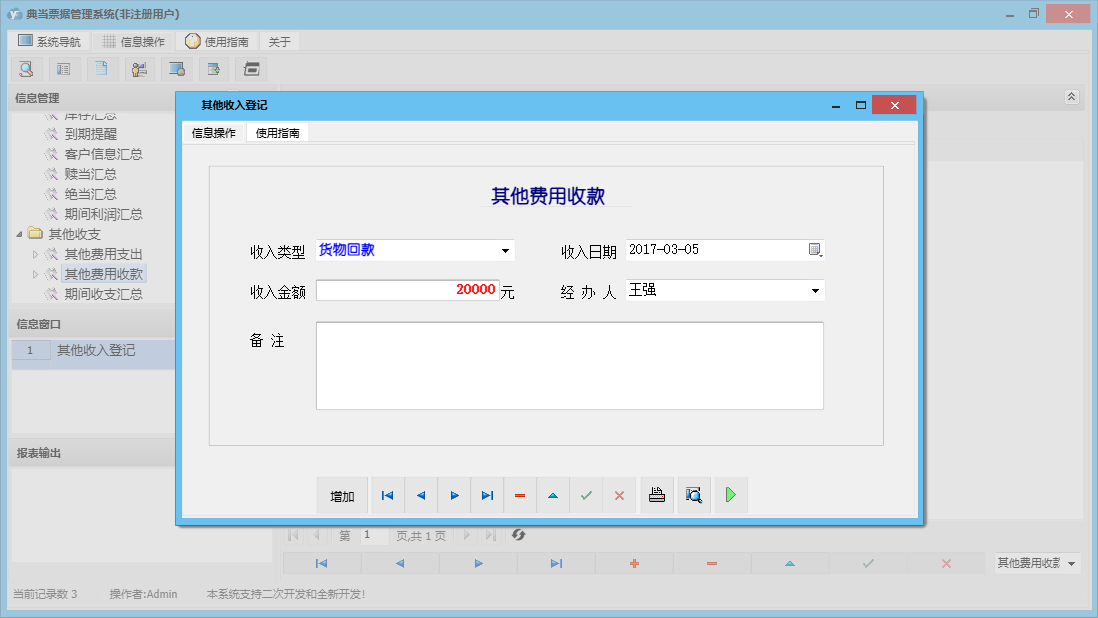
Task: Confirm changes with the green checkmark icon
Action: point(586,494)
